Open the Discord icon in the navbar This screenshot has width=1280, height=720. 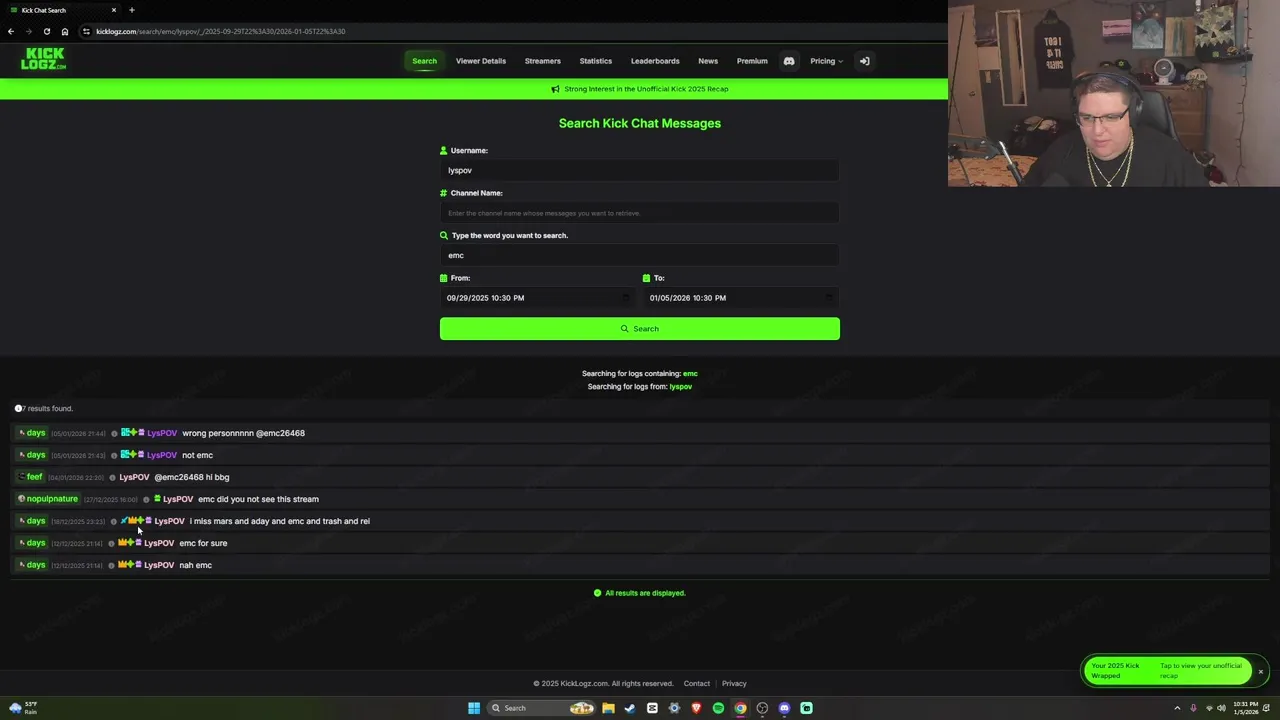click(789, 61)
